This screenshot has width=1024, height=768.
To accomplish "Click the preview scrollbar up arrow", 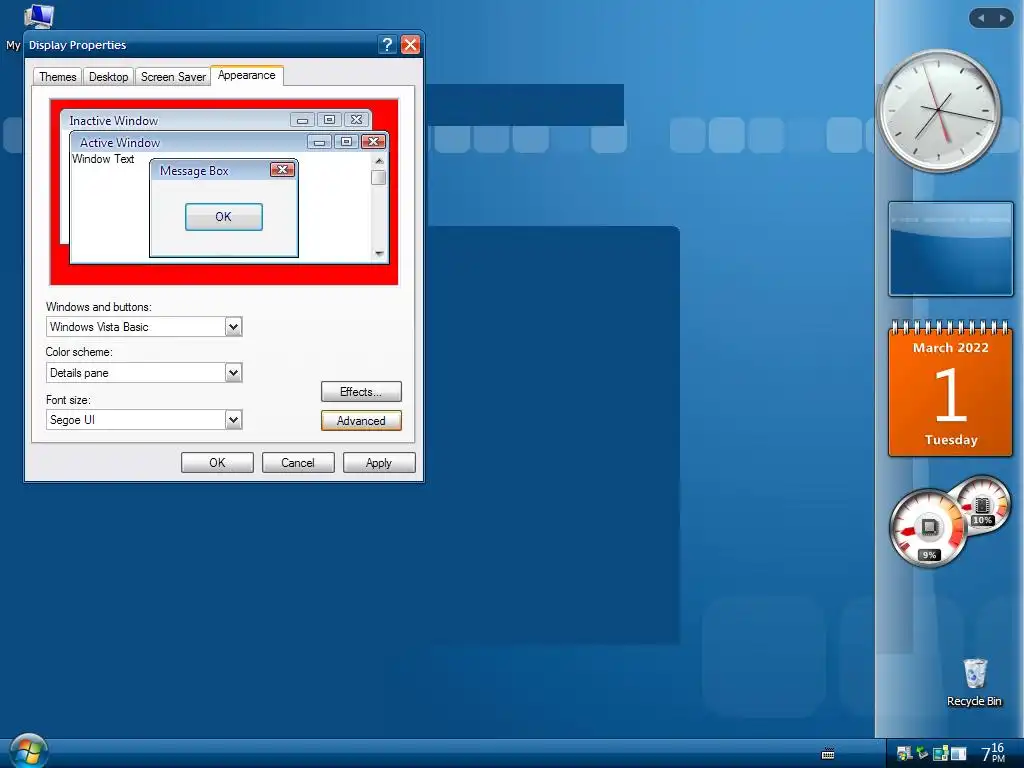I will point(379,161).
